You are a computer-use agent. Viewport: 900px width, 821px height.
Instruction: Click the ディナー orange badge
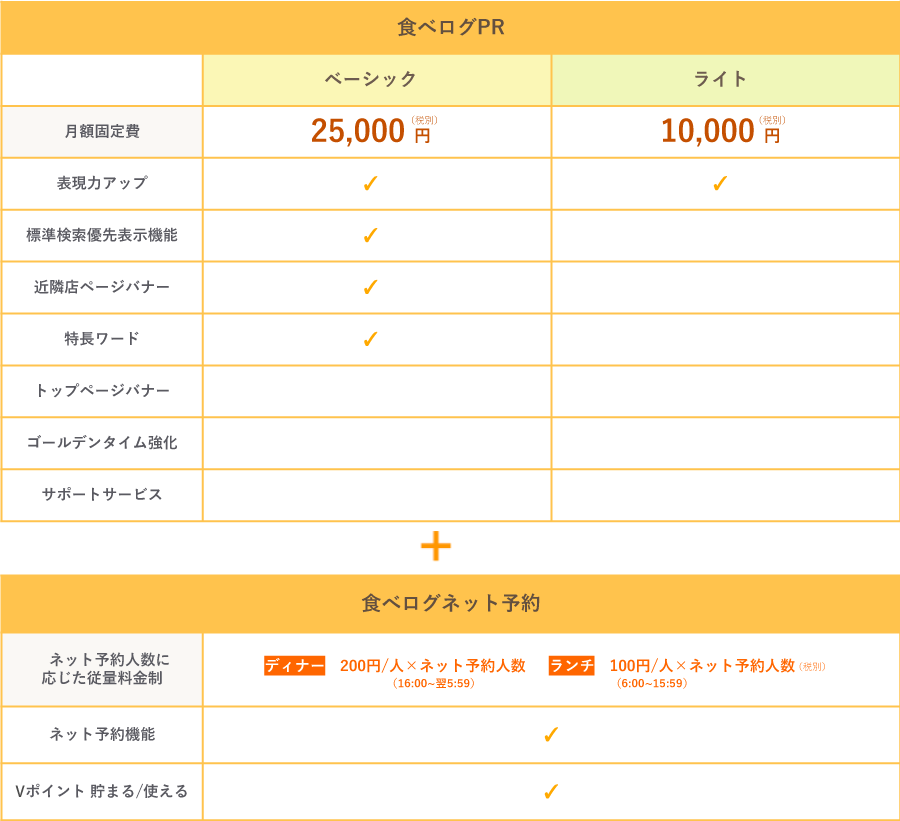(x=294, y=666)
